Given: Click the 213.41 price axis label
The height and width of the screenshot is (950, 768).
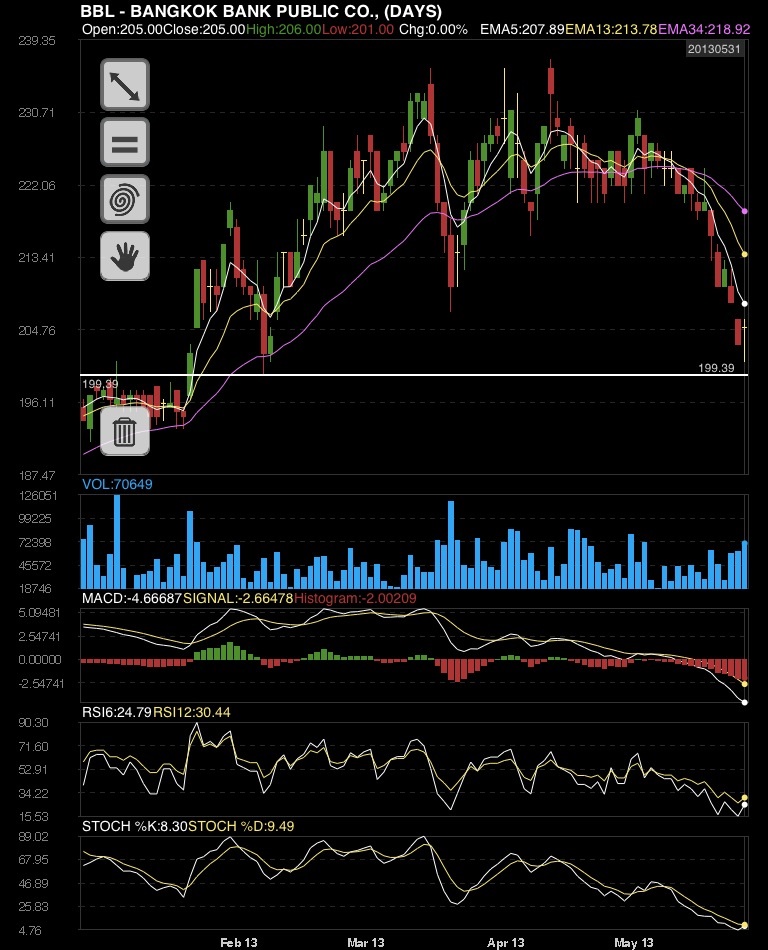Looking at the screenshot, I should click(x=36, y=257).
